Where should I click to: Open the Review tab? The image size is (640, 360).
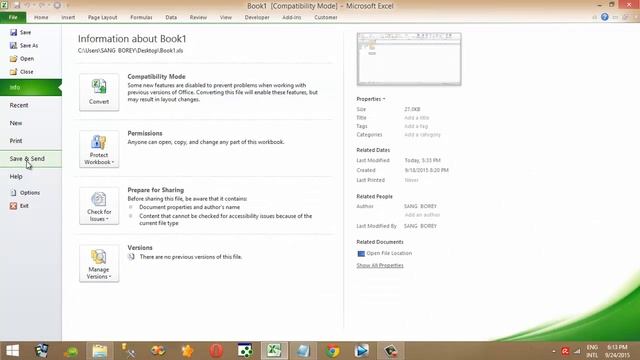point(198,17)
